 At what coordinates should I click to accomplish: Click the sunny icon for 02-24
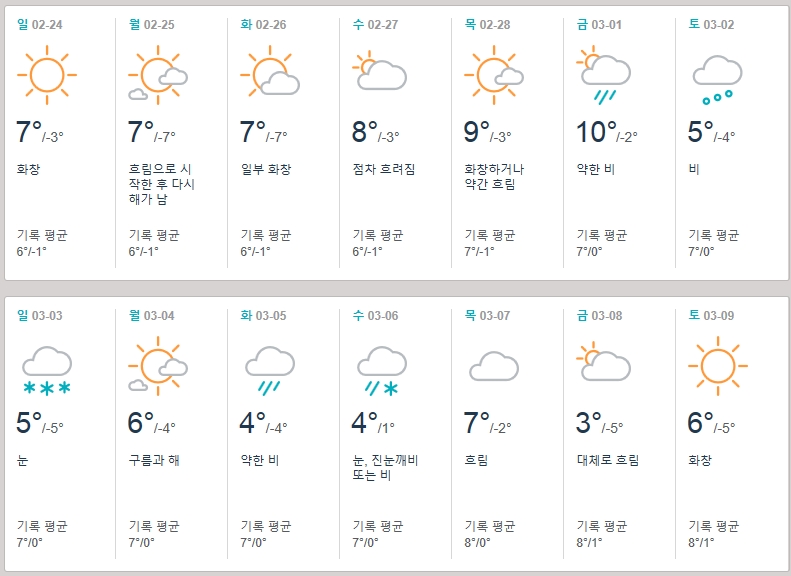47,75
